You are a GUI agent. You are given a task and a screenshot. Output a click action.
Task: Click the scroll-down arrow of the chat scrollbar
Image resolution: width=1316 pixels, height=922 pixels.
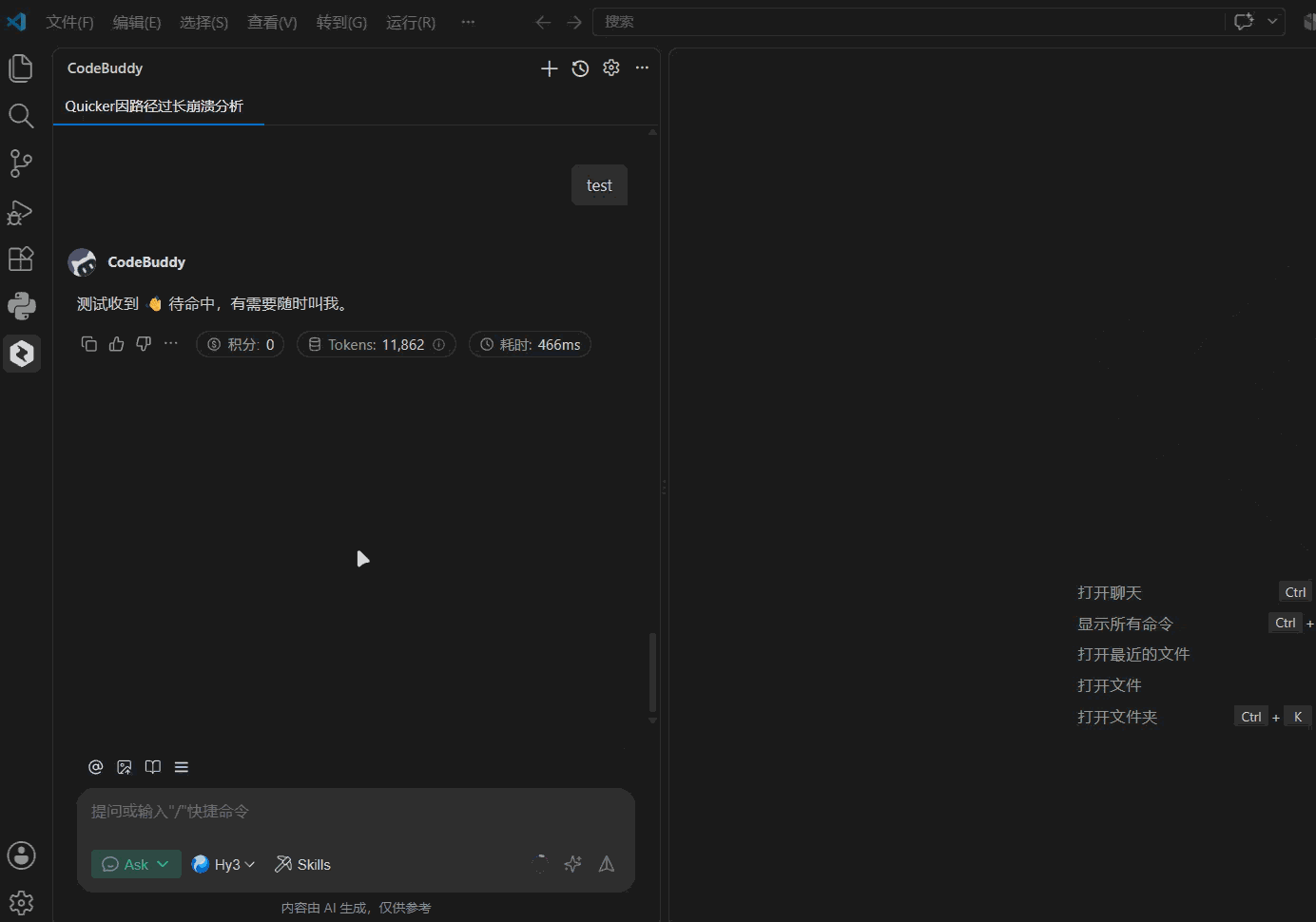652,720
